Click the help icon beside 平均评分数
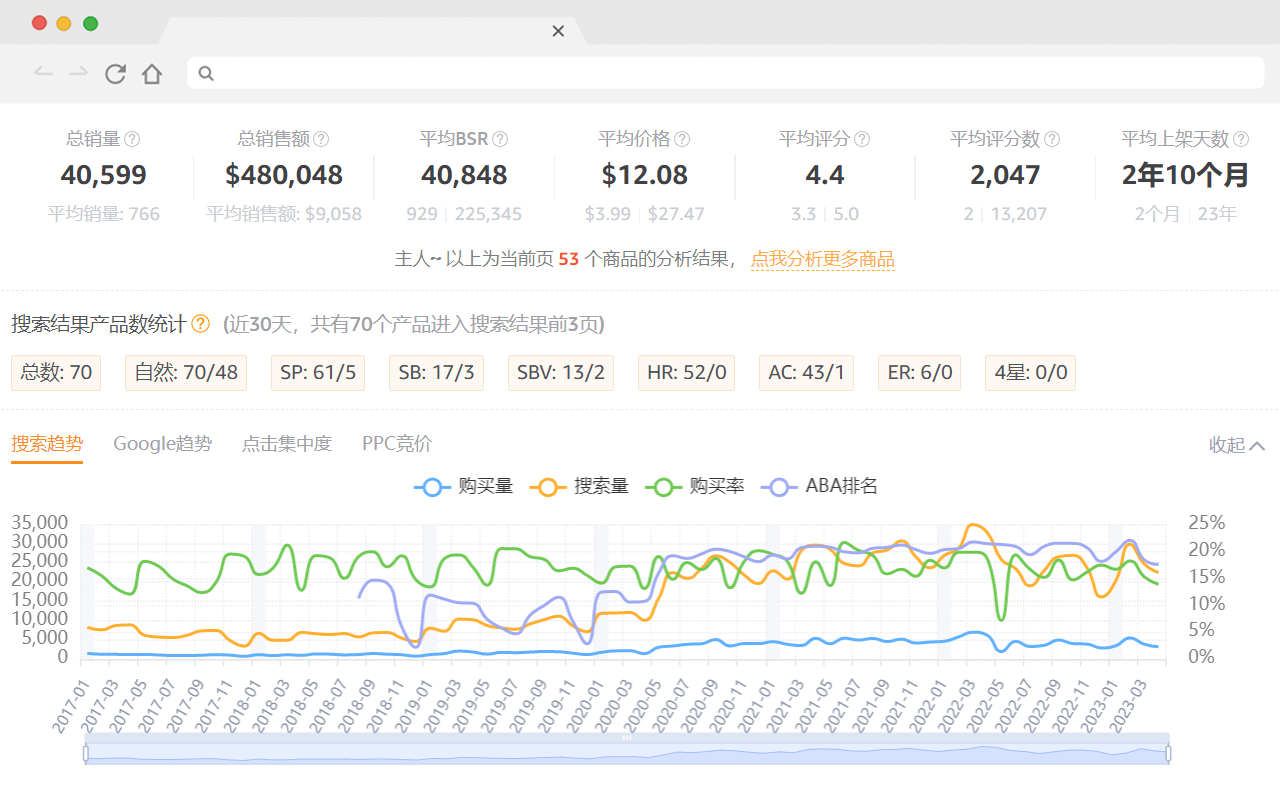The height and width of the screenshot is (800, 1280). (x=1052, y=139)
